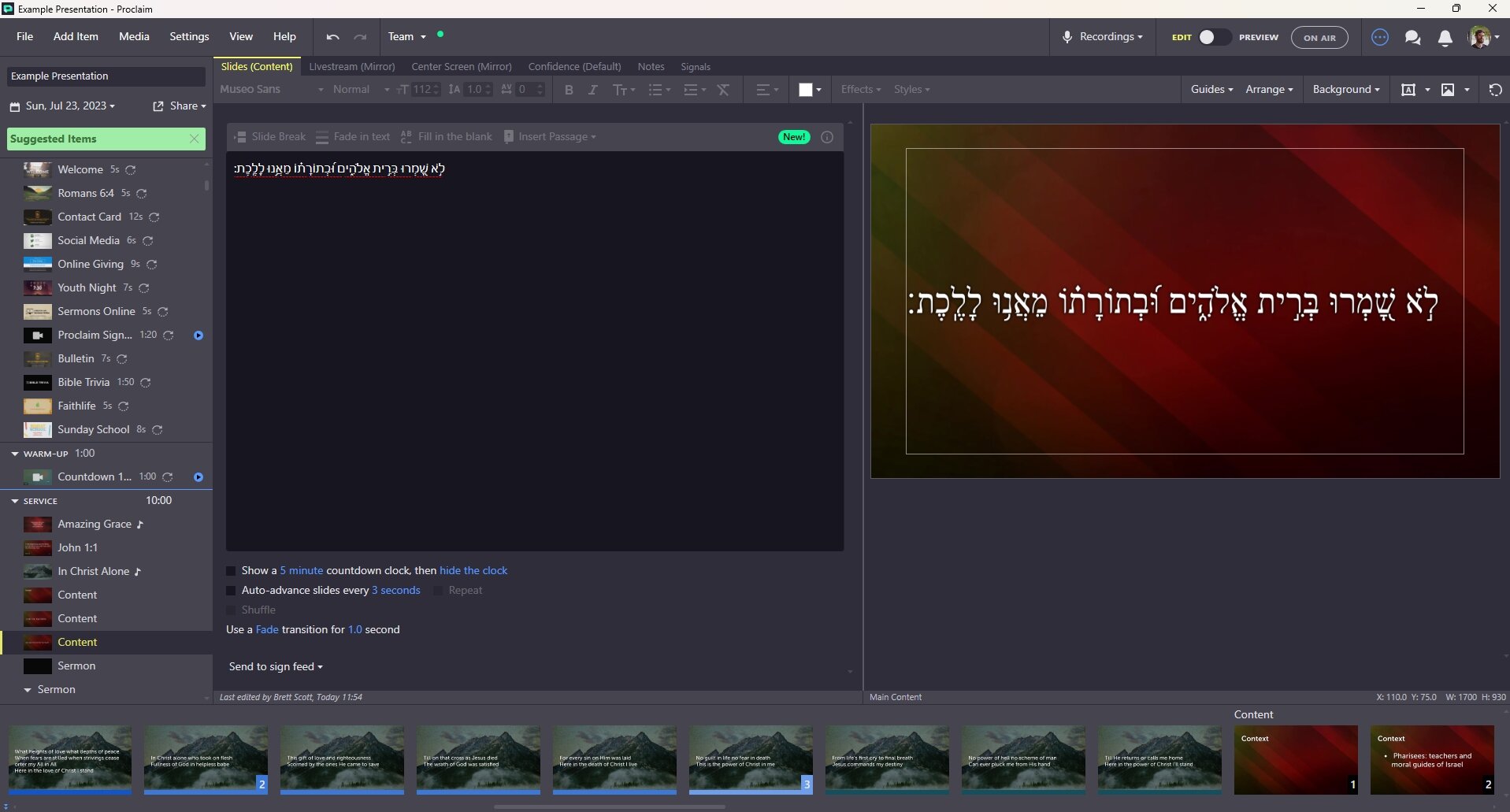Apply italic text formatting
Viewport: 1510px width, 812px height.
click(593, 90)
